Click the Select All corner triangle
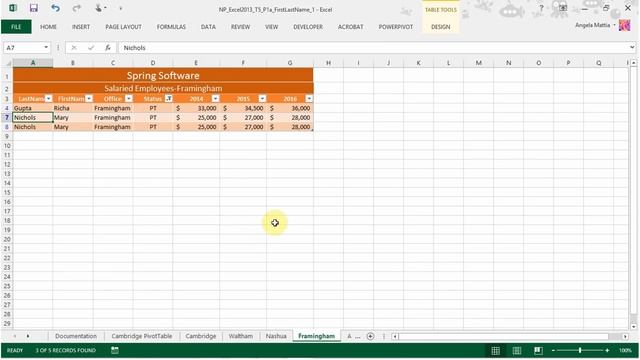 pyautogui.click(x=7, y=63)
